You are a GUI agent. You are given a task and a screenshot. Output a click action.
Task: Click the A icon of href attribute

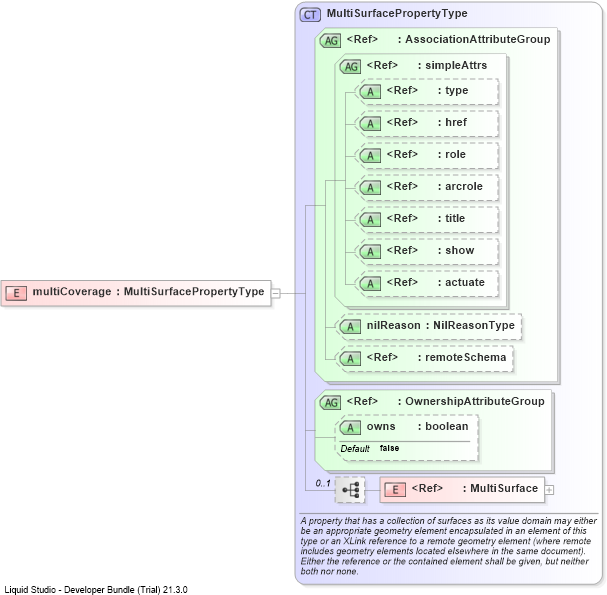370,123
